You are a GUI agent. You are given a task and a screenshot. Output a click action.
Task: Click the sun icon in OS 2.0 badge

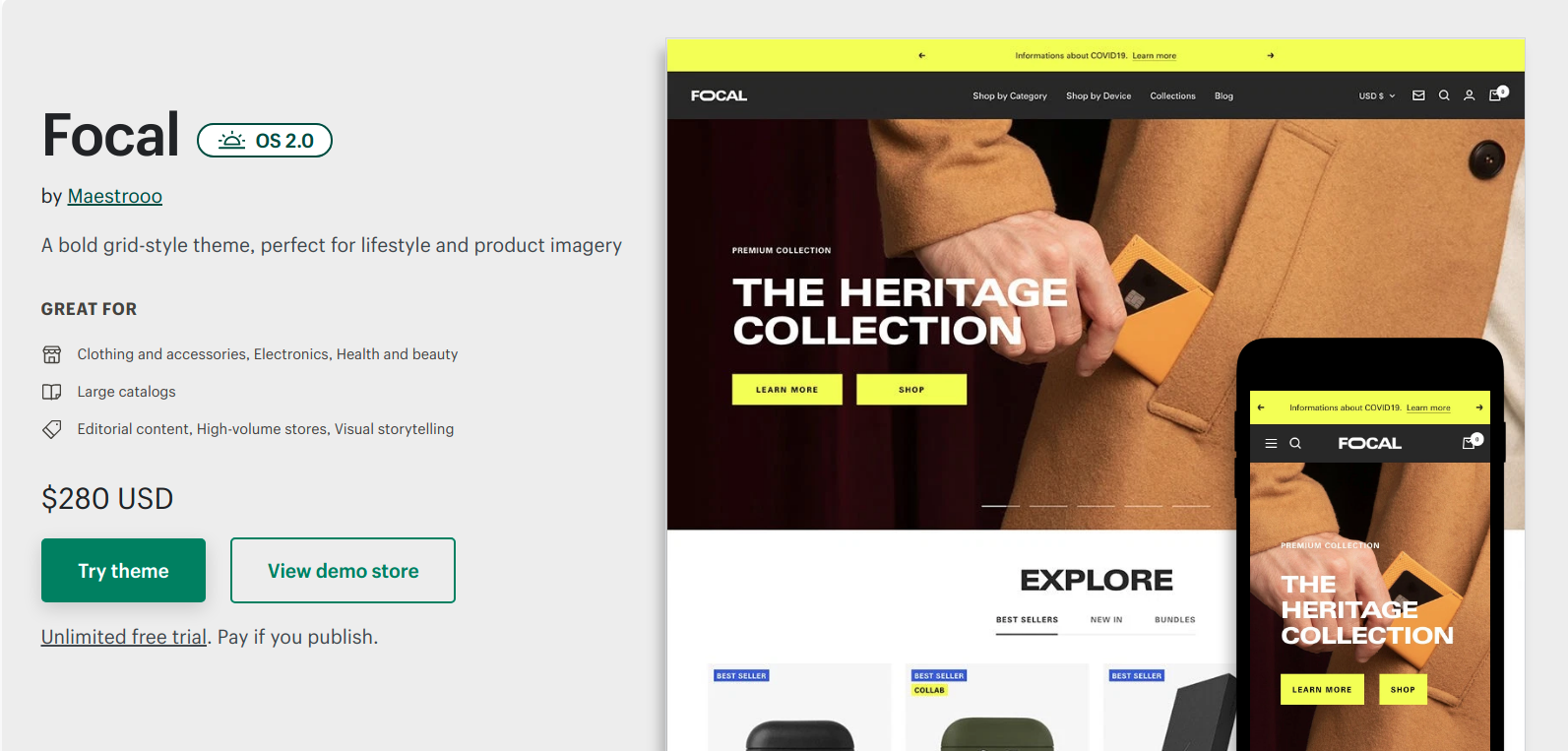pos(231,140)
